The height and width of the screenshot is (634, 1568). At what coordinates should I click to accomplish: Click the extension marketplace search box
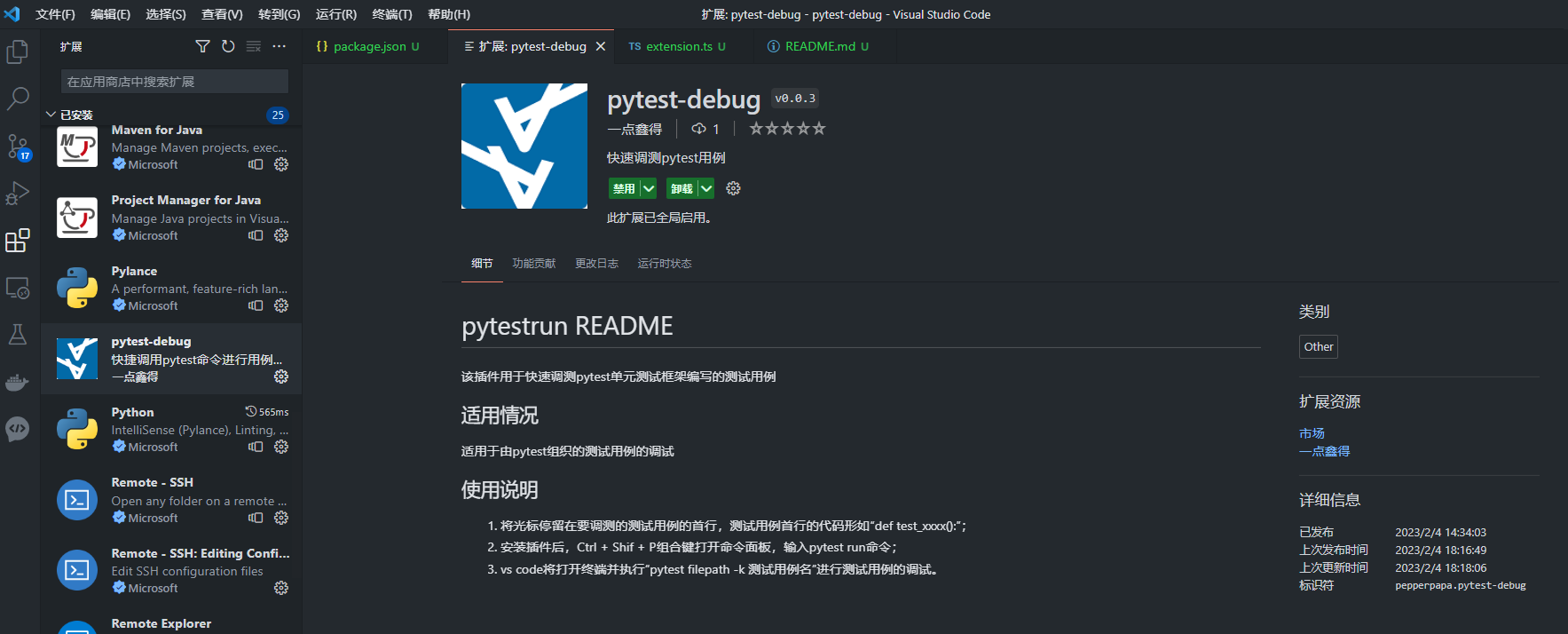174,82
